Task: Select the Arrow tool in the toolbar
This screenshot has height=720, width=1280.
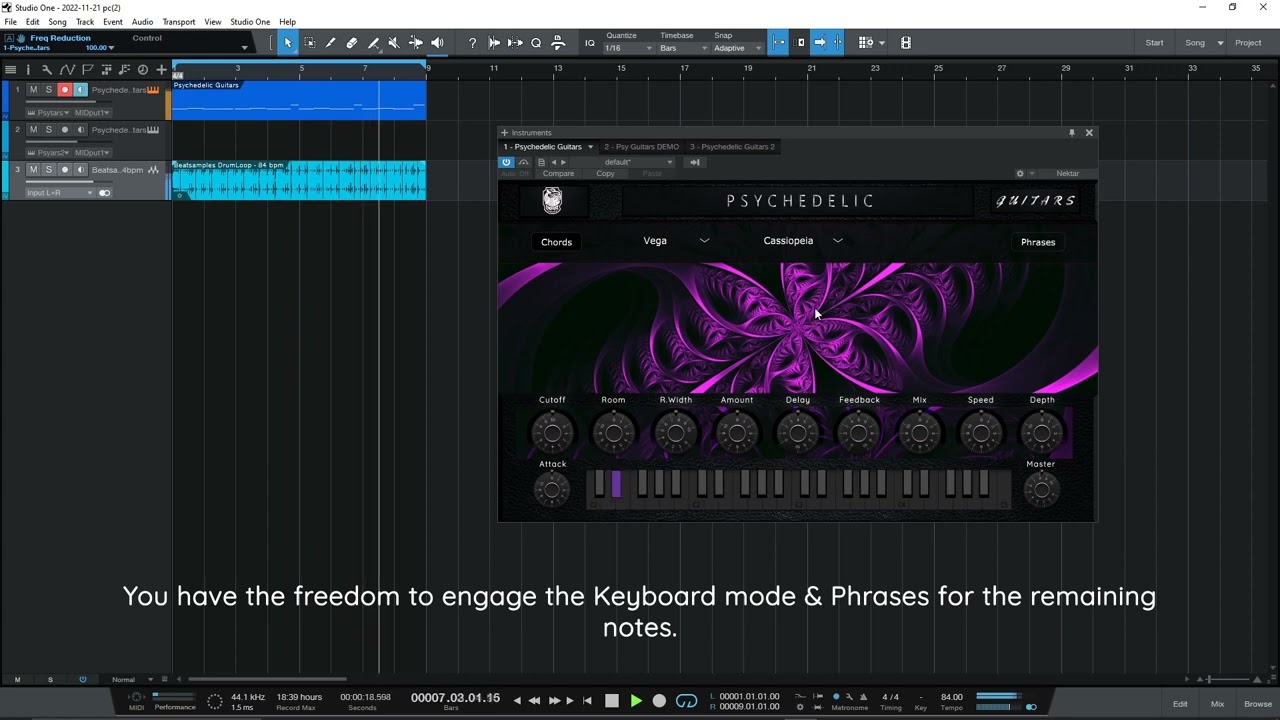Action: 287,43
